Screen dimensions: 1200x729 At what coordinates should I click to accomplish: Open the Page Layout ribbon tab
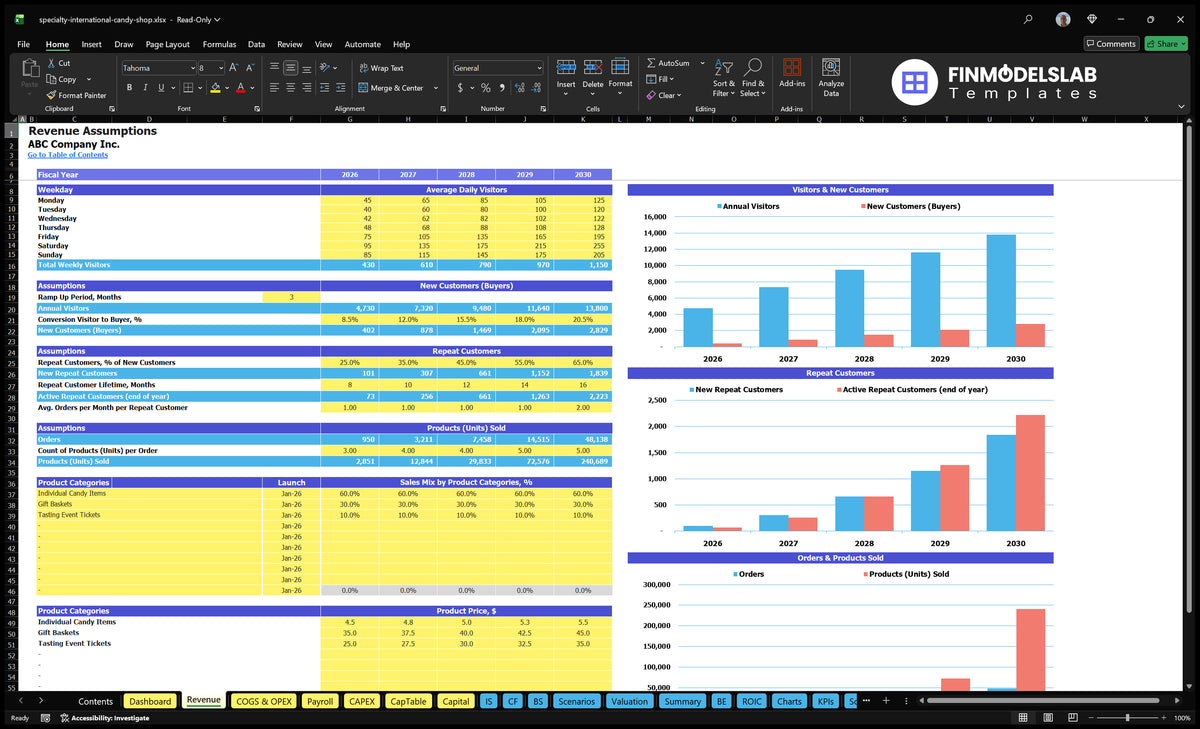pyautogui.click(x=167, y=44)
